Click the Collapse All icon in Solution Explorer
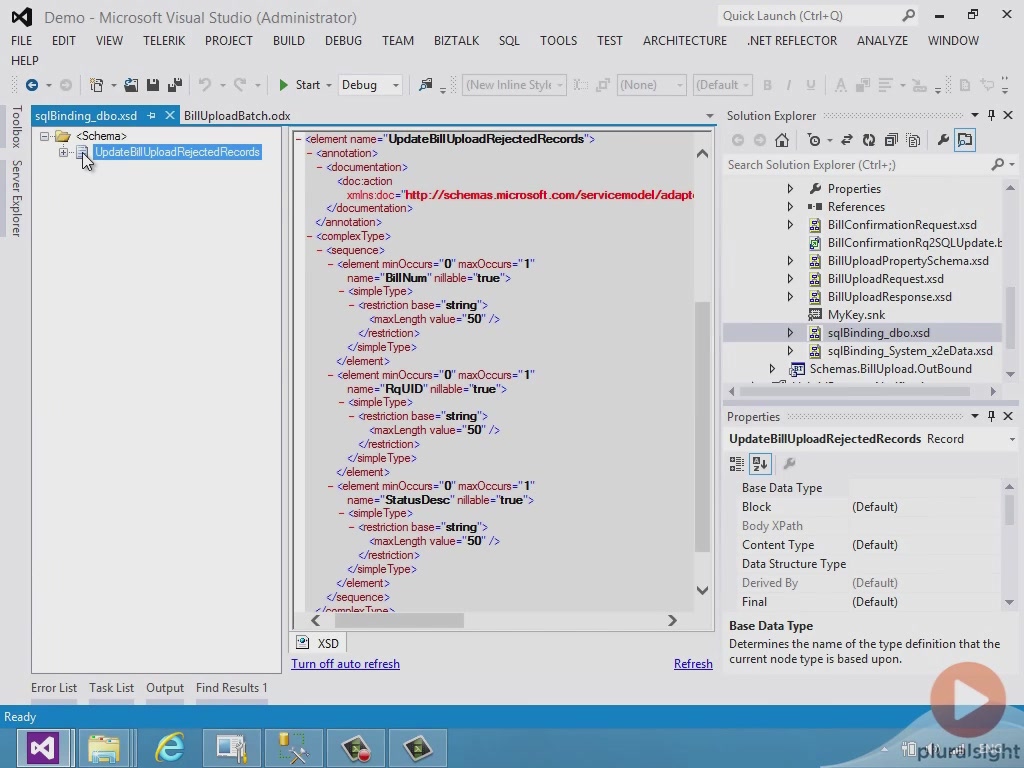This screenshot has width=1024, height=768. tap(891, 140)
